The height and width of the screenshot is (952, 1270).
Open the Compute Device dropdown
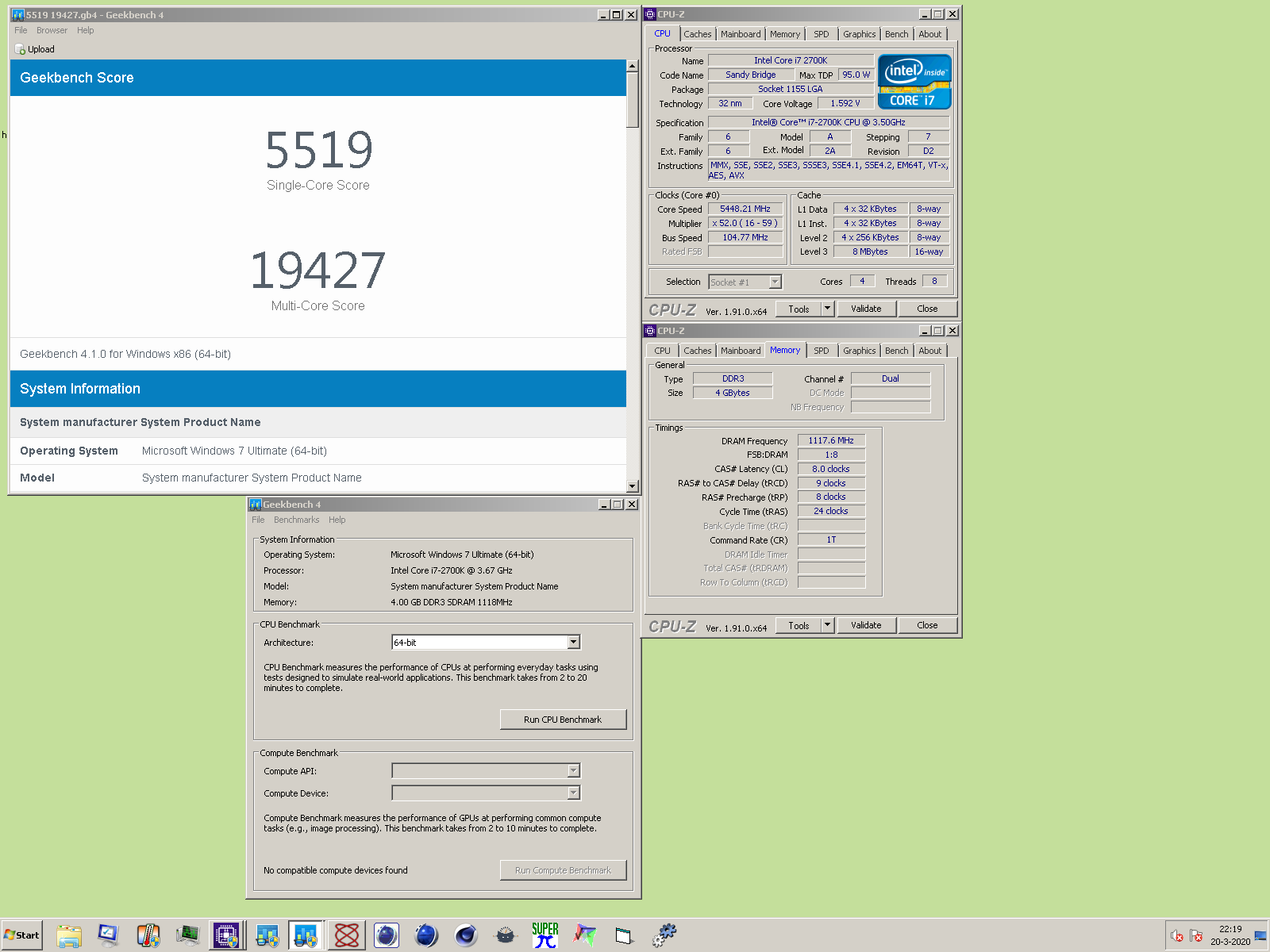[574, 793]
